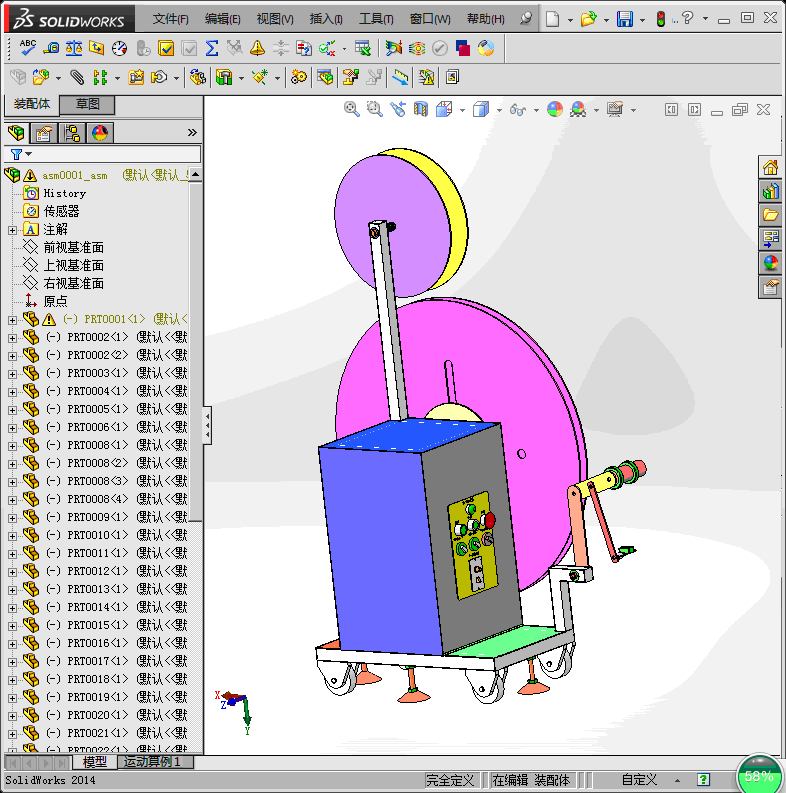Open the Hide/Show Items dropdown arrow

[536, 110]
